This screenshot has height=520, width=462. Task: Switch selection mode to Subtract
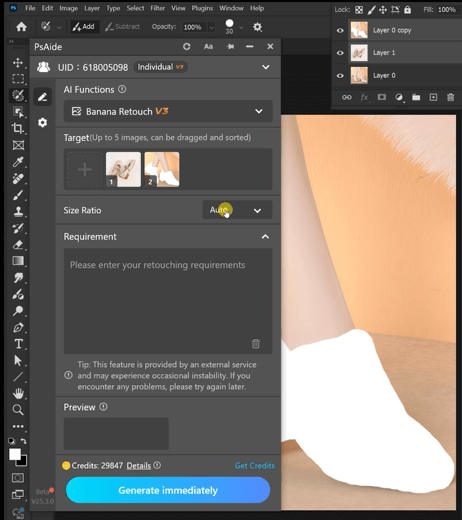pyautogui.click(x=122, y=27)
